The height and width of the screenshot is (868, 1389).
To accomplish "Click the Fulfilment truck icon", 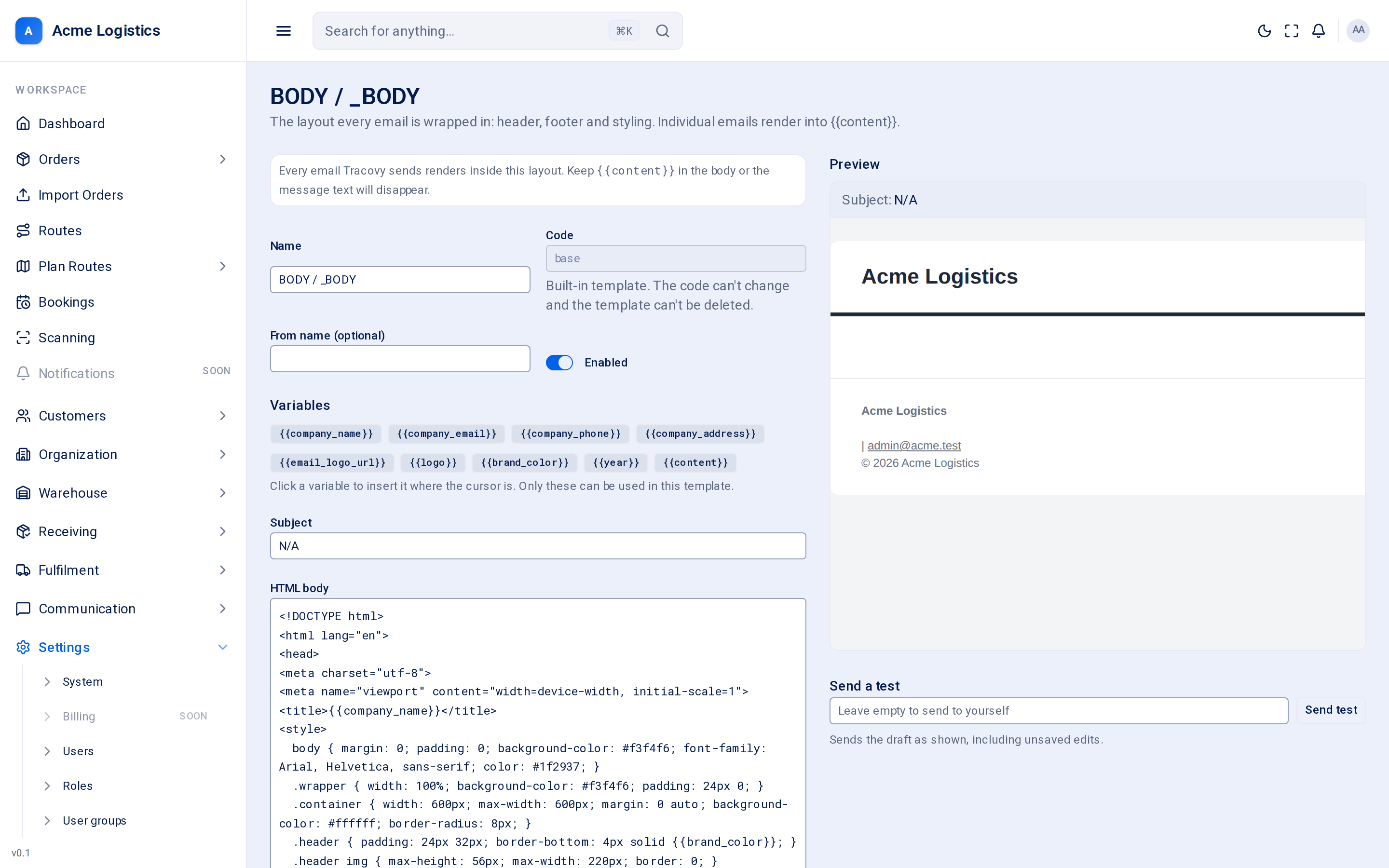I will (23, 570).
